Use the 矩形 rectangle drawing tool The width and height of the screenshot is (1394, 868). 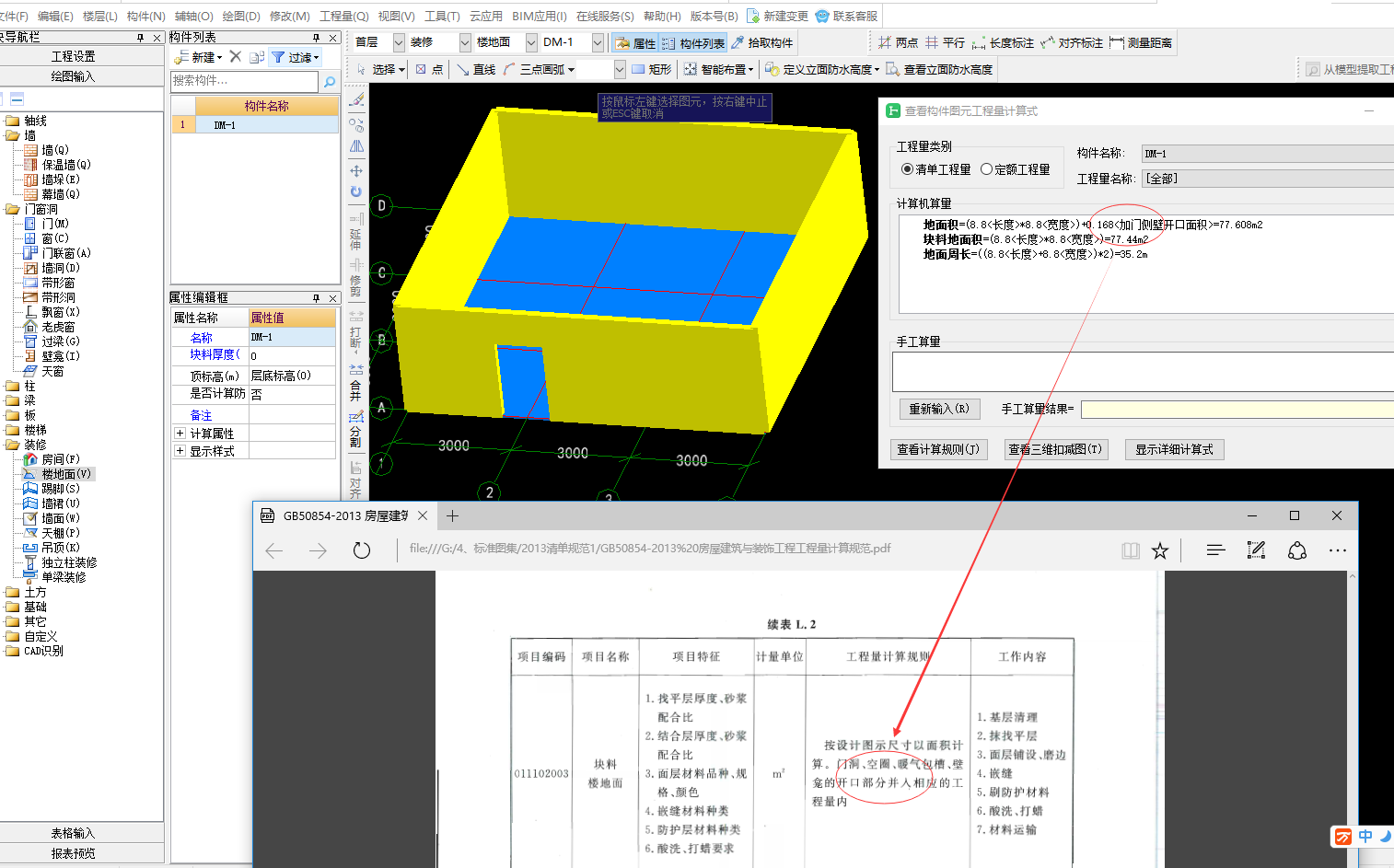(652, 69)
